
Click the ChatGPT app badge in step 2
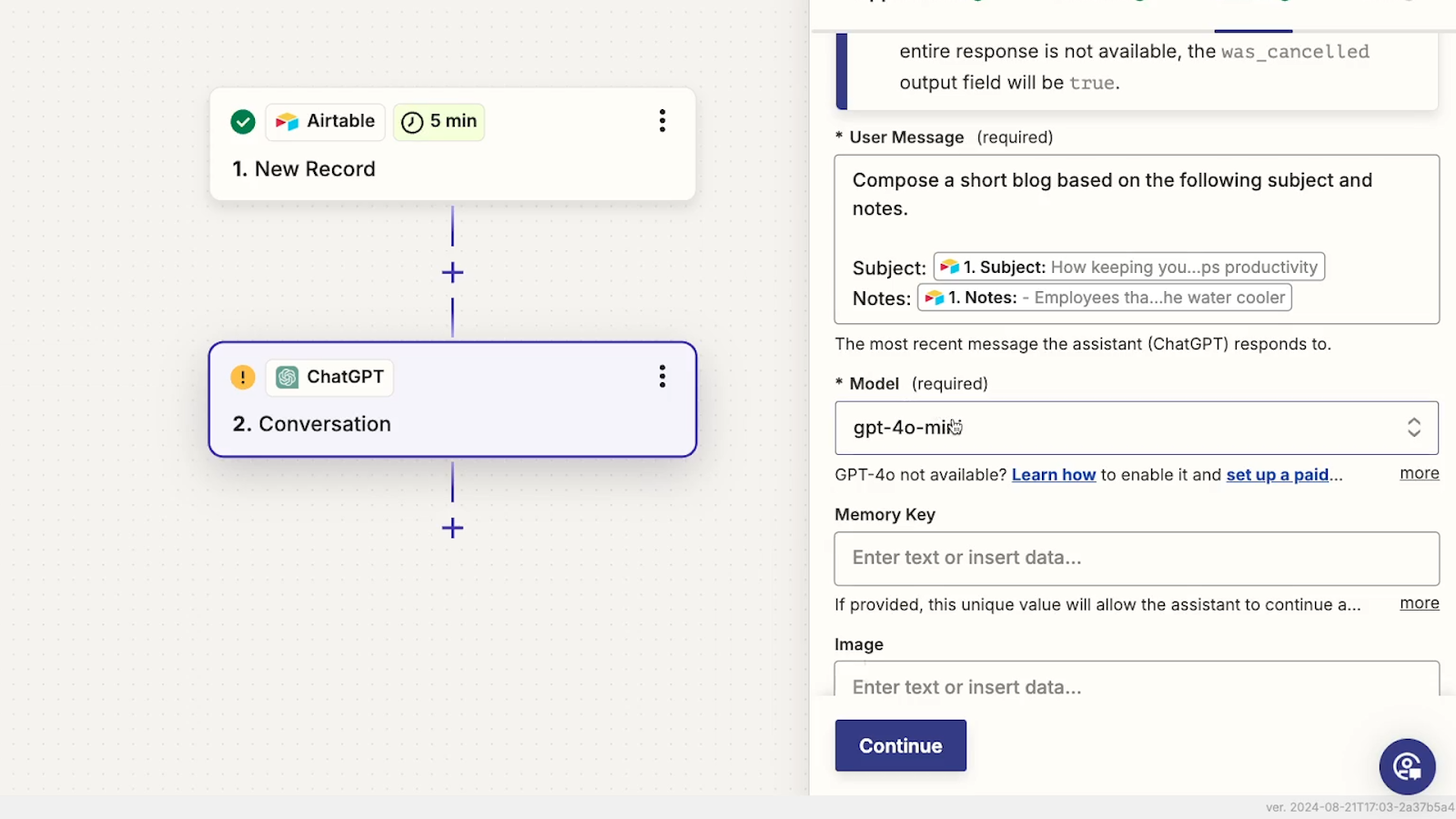(x=329, y=377)
